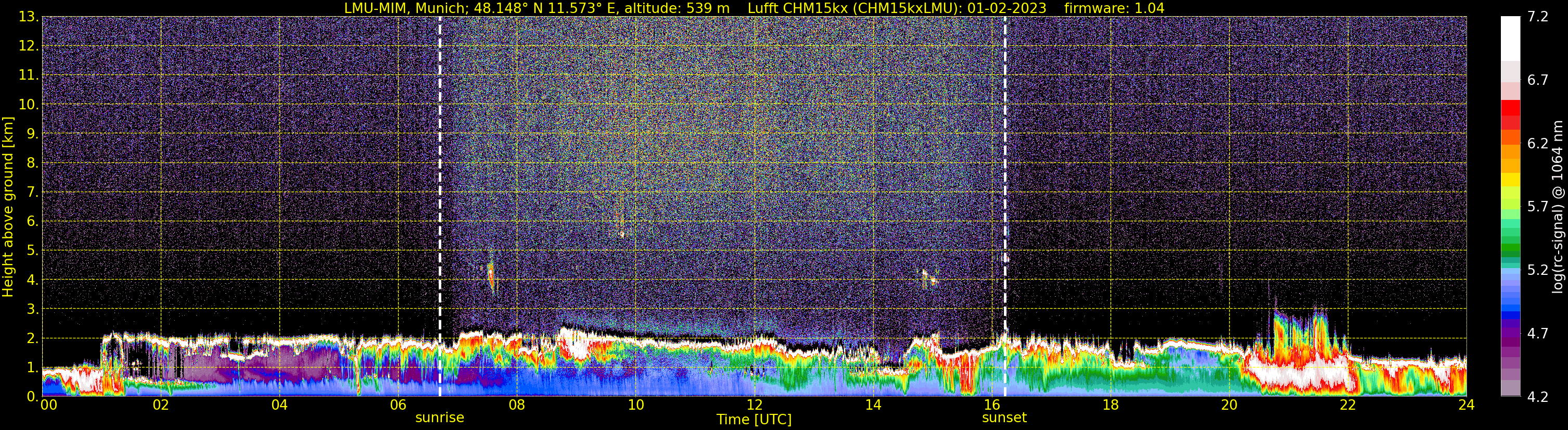
Task: Click the time axis tick '04'
Action: pyautogui.click(x=279, y=405)
